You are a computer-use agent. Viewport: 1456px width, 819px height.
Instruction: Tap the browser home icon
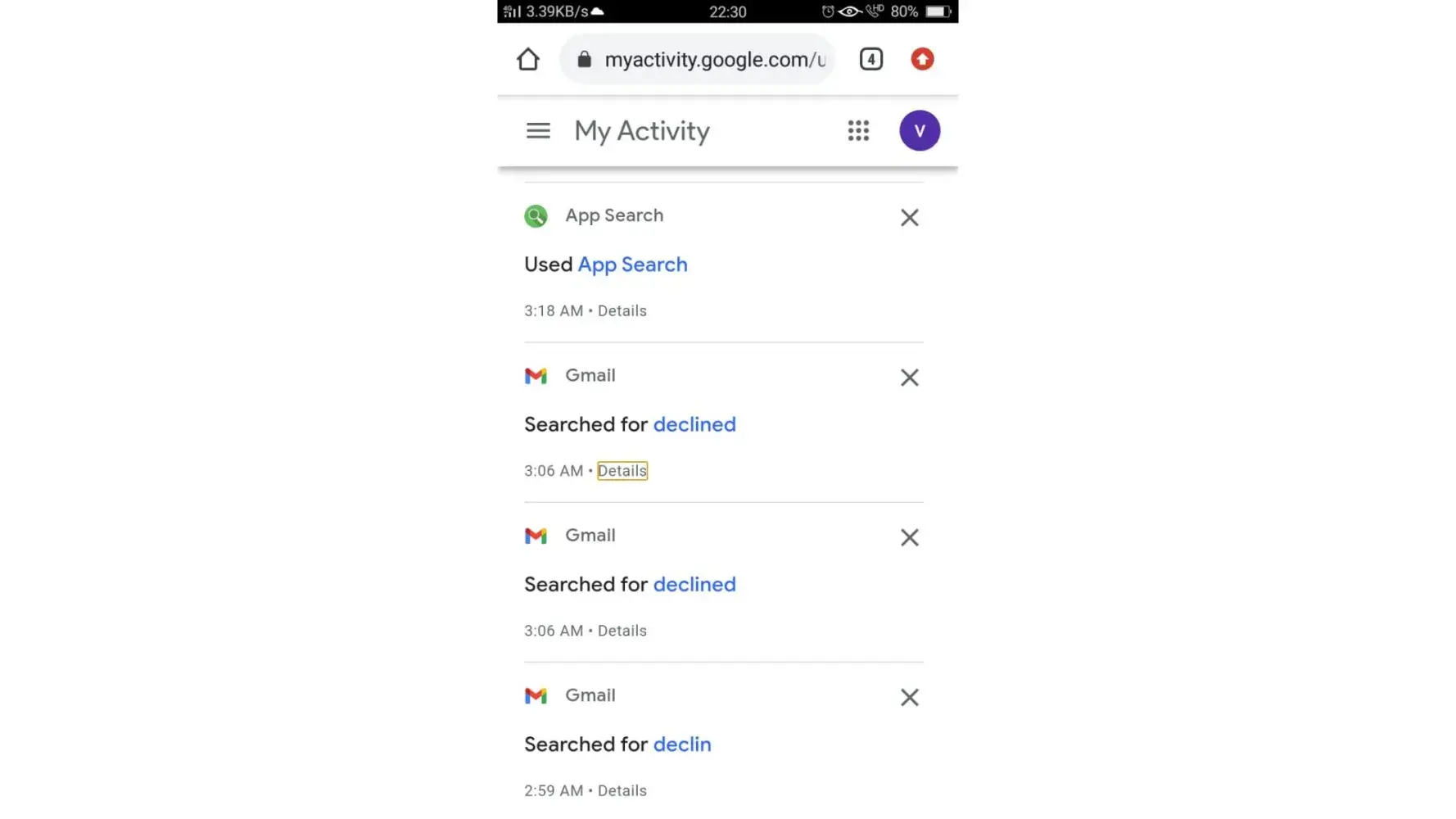click(x=528, y=60)
